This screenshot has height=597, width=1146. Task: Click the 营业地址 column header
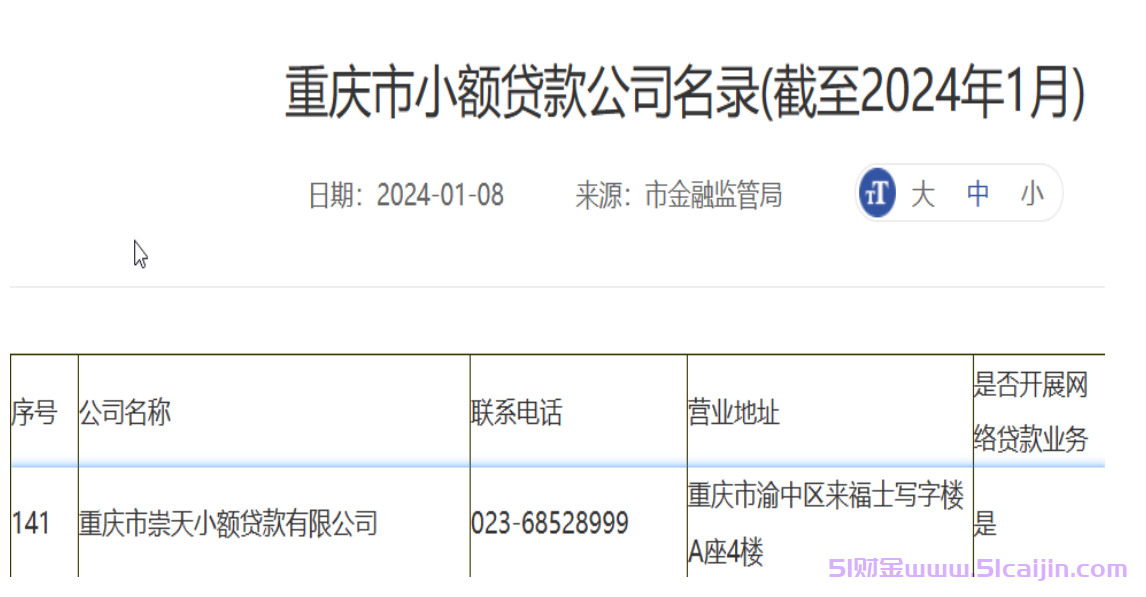click(732, 412)
